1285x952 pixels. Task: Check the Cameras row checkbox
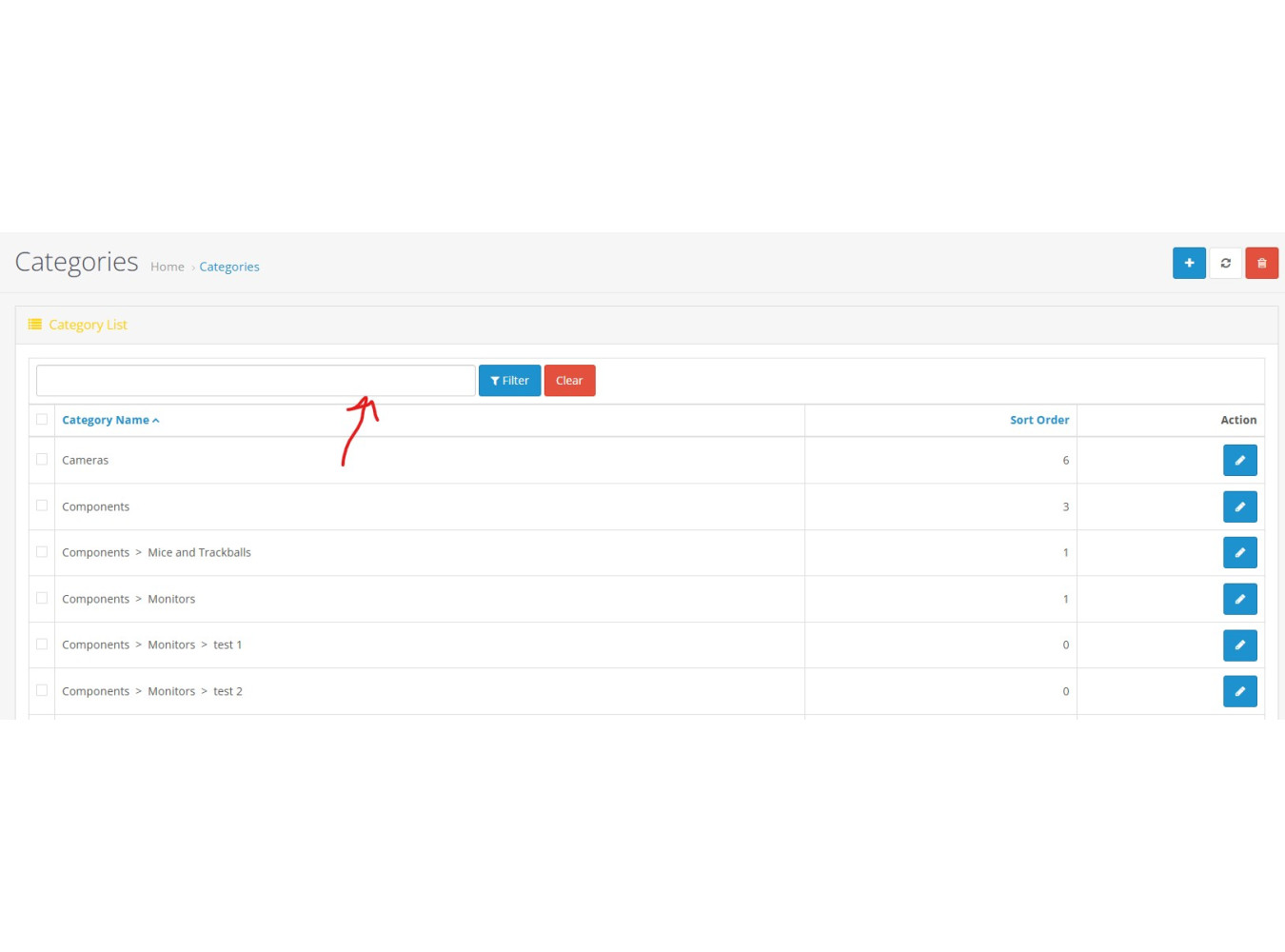[42, 459]
